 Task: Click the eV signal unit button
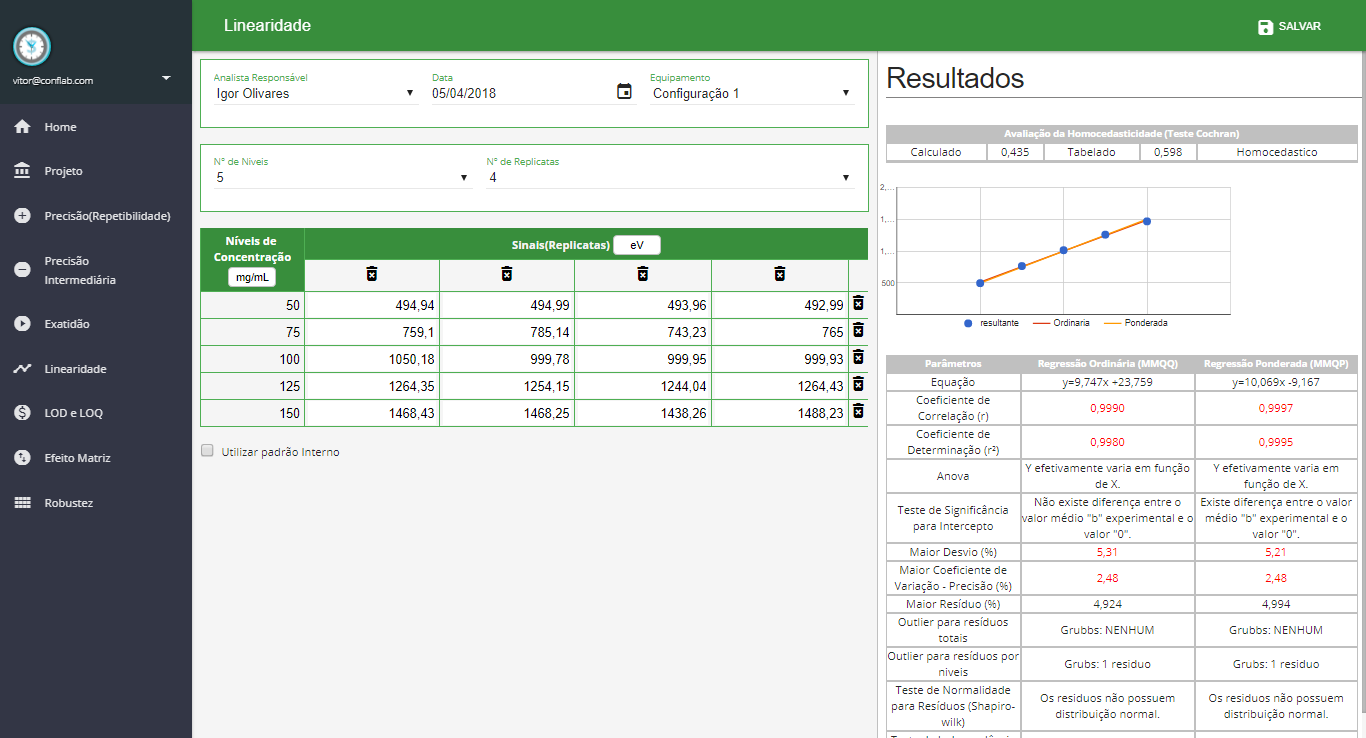coord(637,246)
